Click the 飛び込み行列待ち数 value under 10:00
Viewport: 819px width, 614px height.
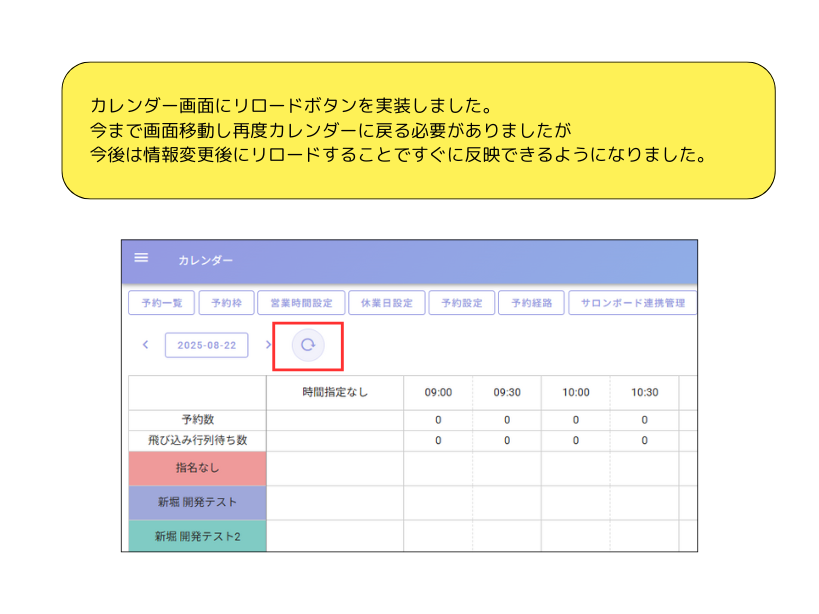[x=576, y=441]
